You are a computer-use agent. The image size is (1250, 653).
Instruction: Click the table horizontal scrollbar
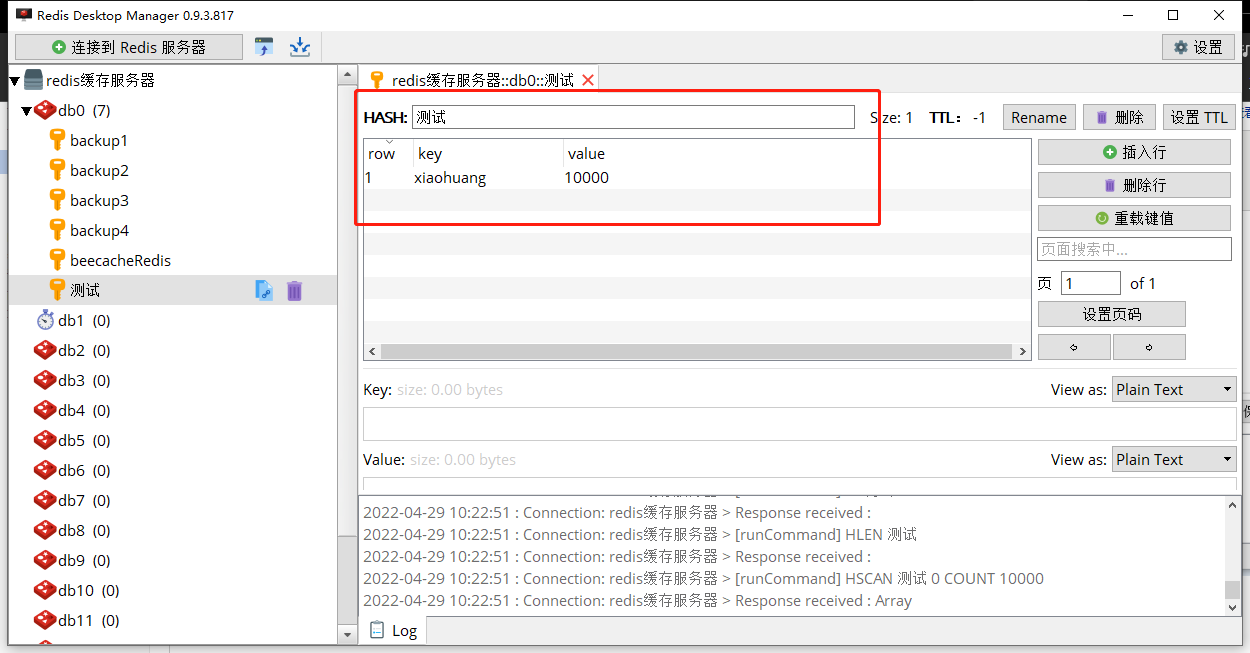pyautogui.click(x=697, y=352)
